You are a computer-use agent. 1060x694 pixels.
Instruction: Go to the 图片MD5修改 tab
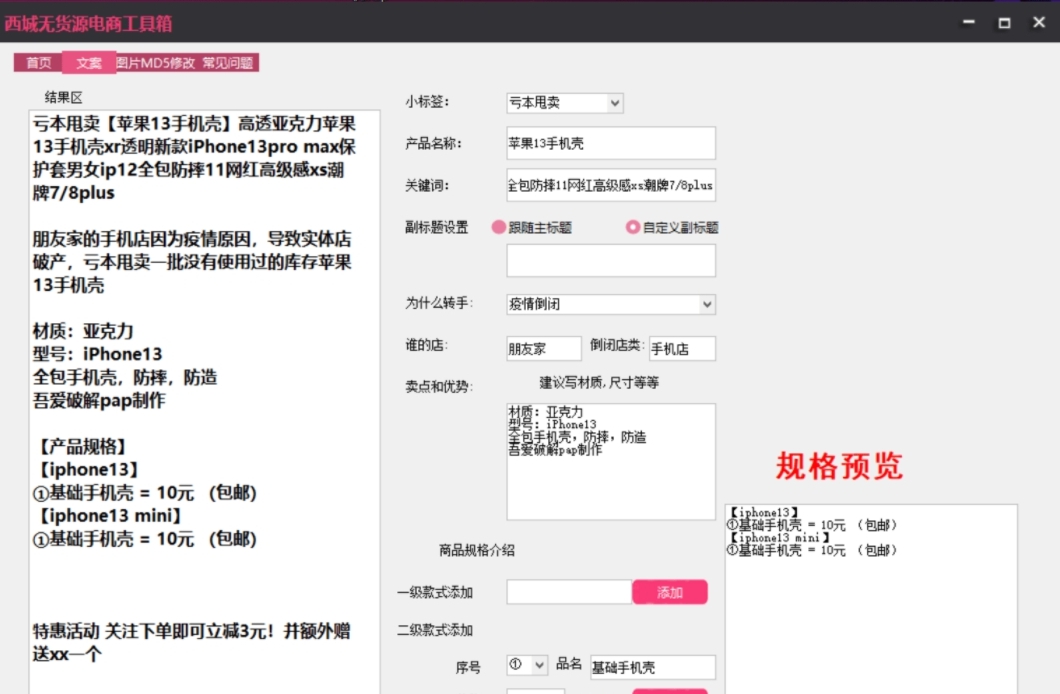pyautogui.click(x=156, y=63)
